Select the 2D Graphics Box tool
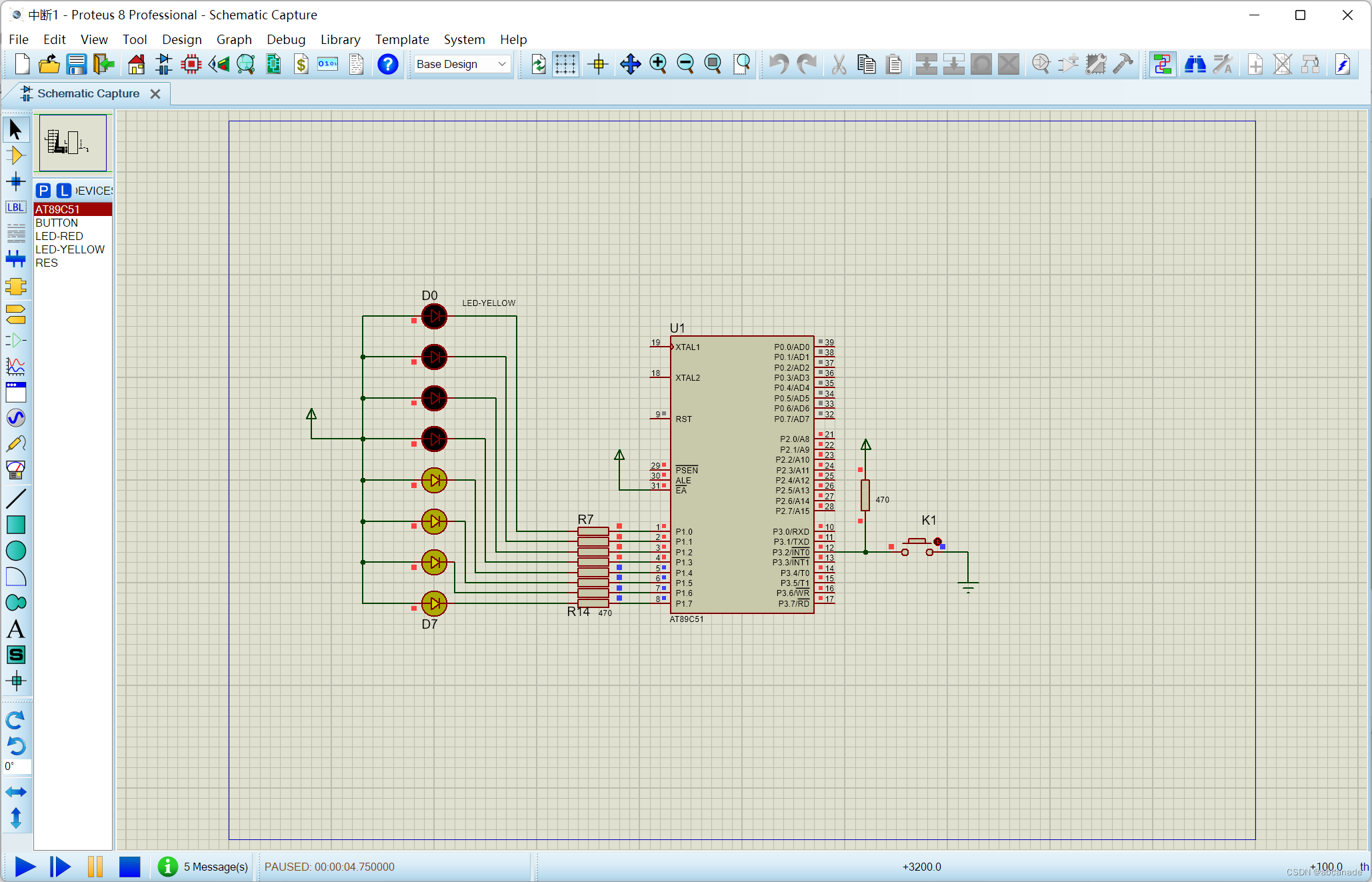 [x=16, y=525]
